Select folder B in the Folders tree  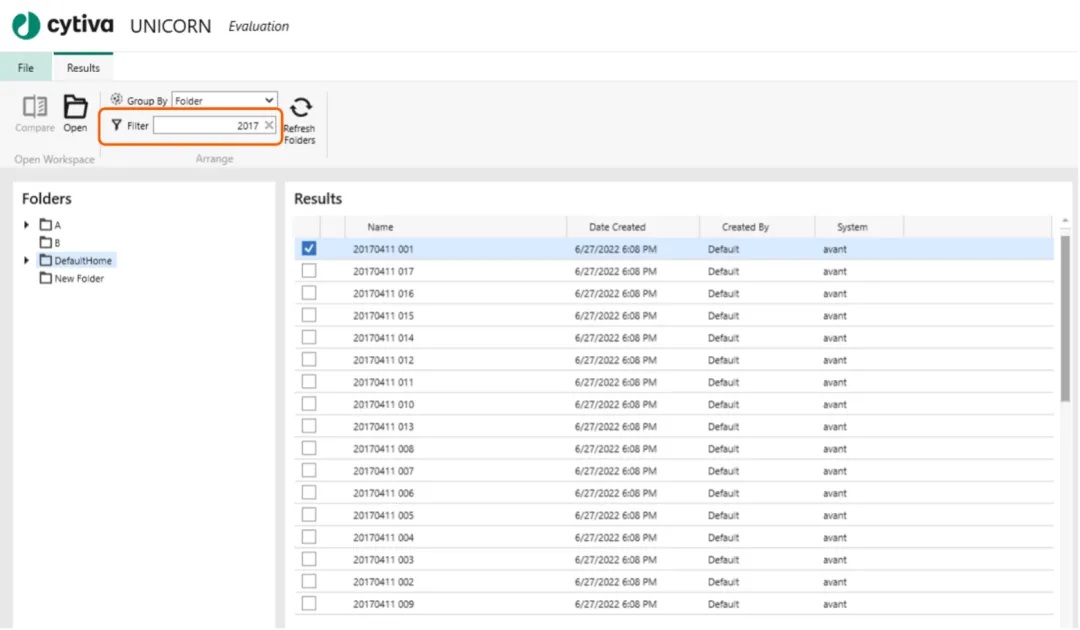[50, 242]
